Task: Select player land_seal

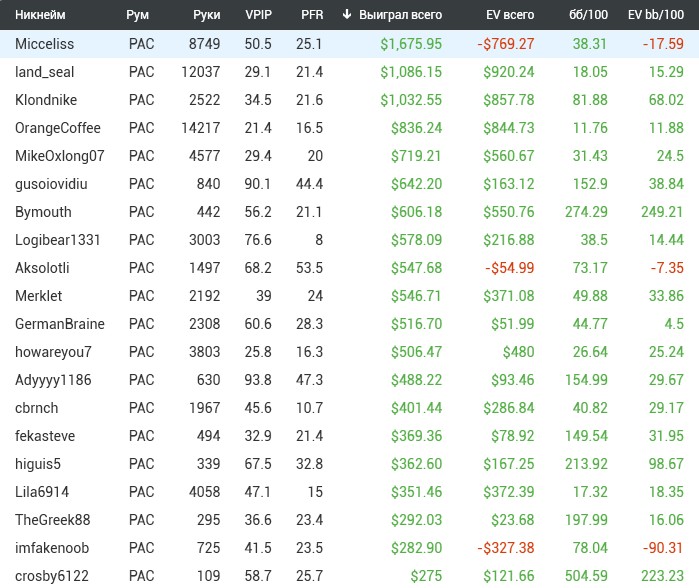Action: click(45, 72)
